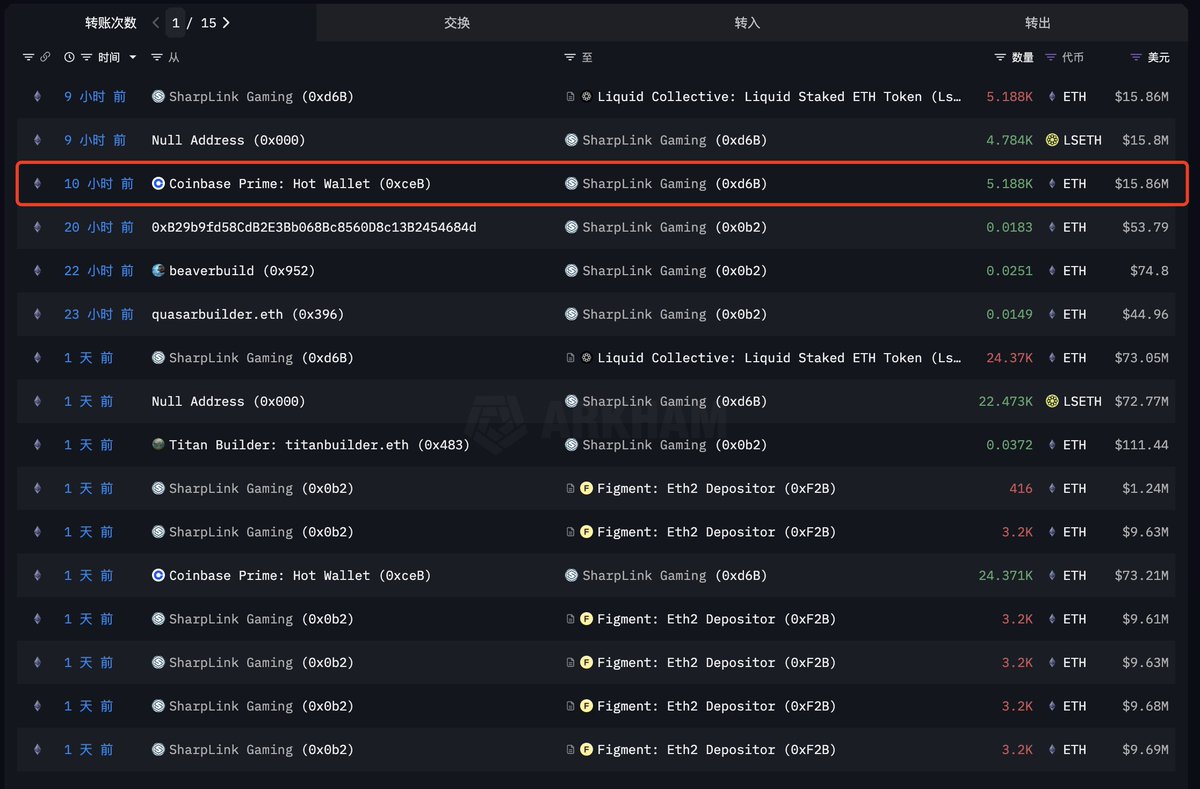
Task: Click the Figment logo in the $9.69M row
Action: (587, 749)
